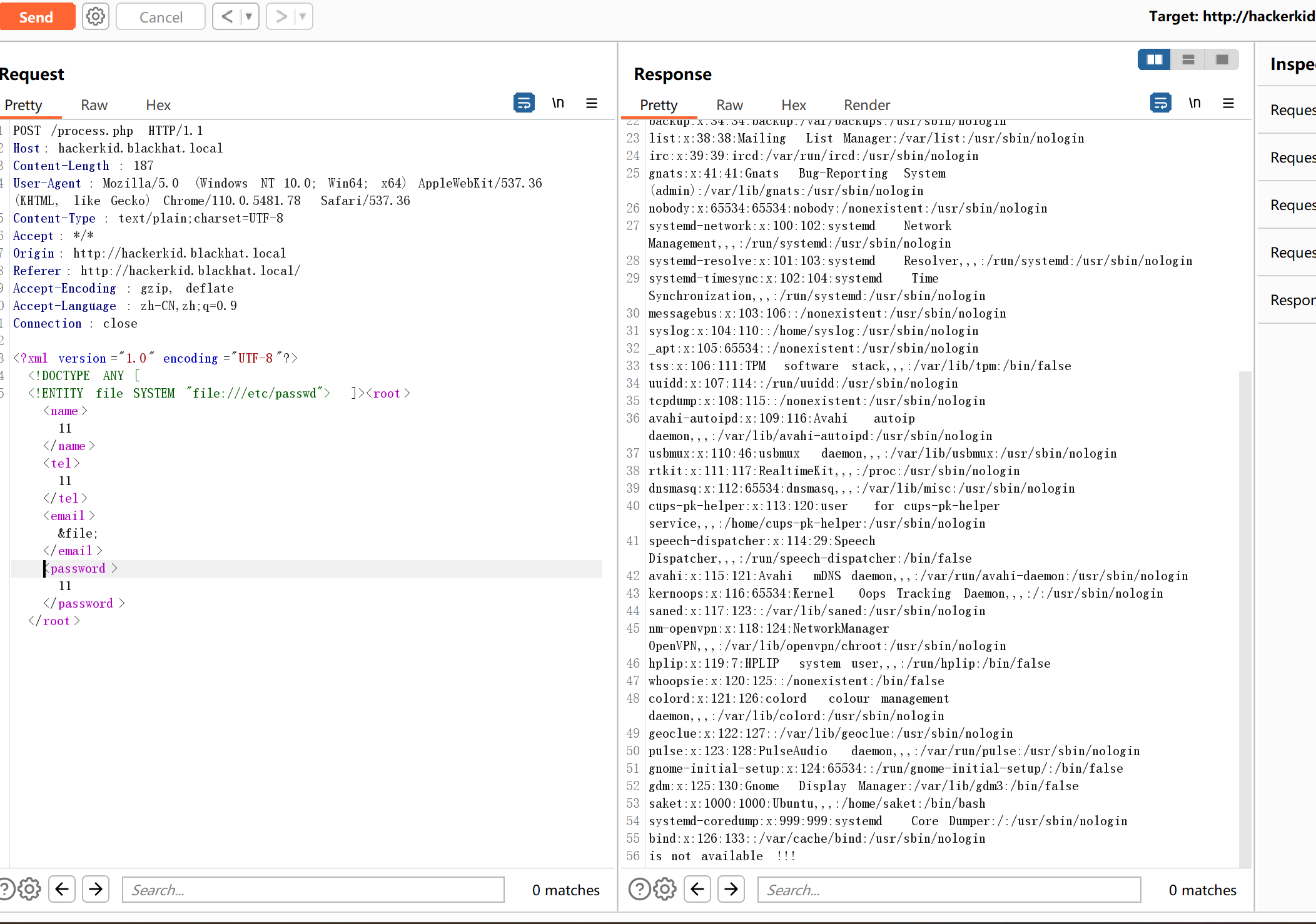Click the Content-Type header line

tap(148, 218)
